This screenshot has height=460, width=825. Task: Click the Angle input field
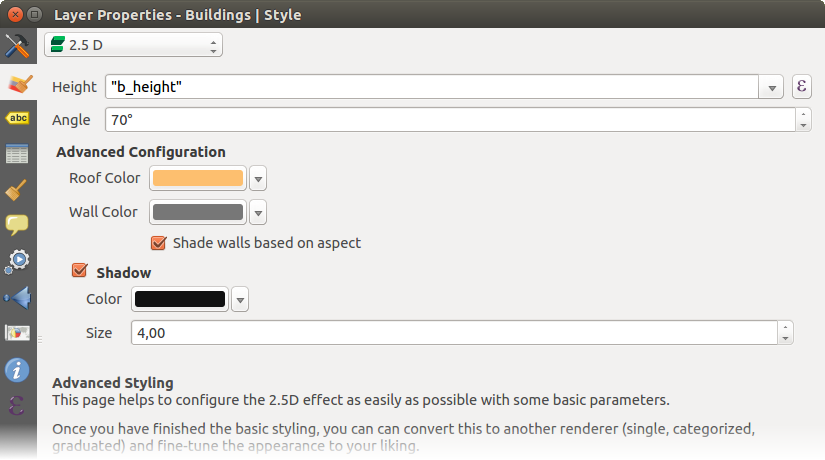coord(450,120)
